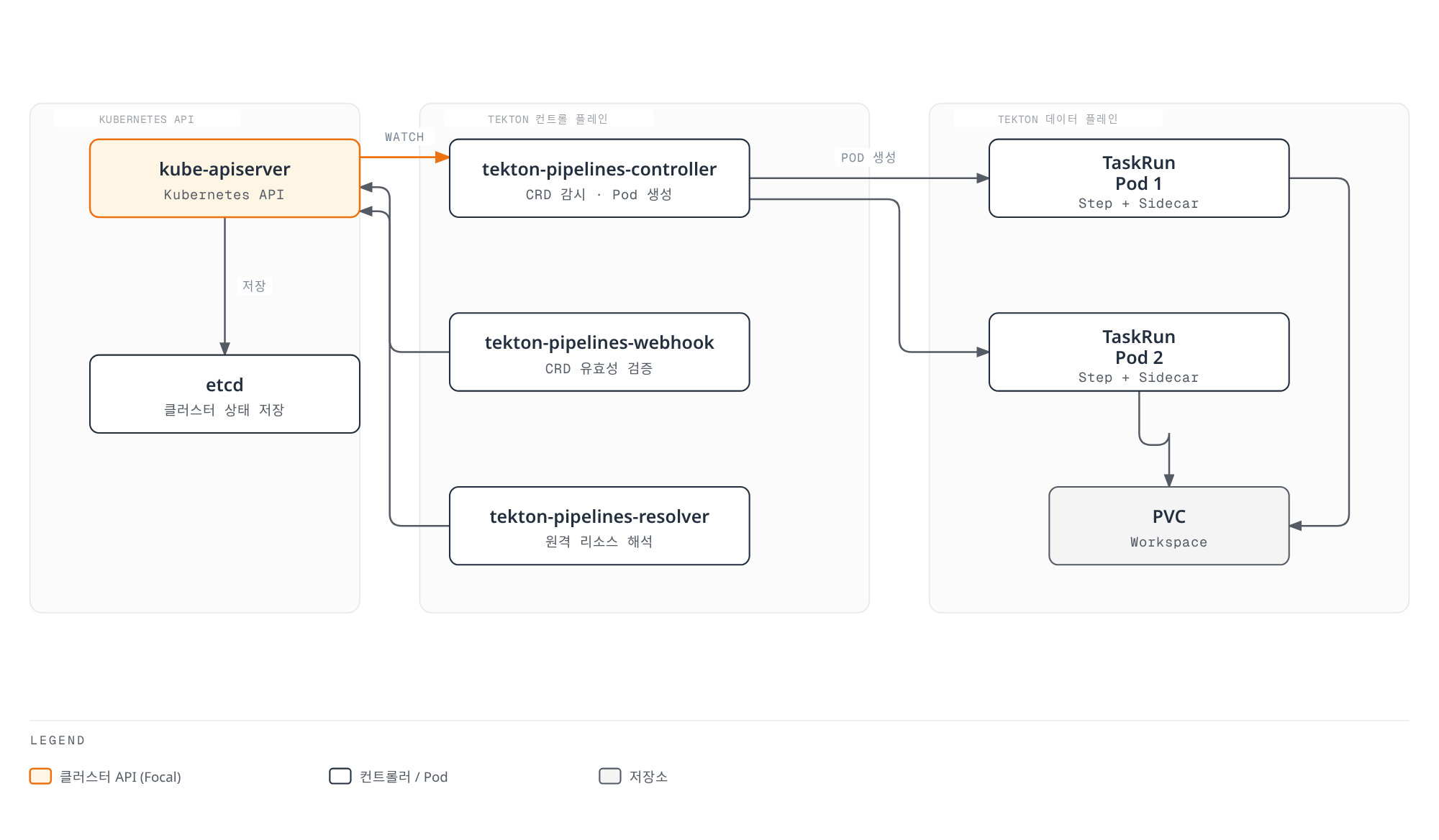The height and width of the screenshot is (840, 1439).
Task: Click the 클러스터 API (Focal) legend text
Action: pos(120,777)
